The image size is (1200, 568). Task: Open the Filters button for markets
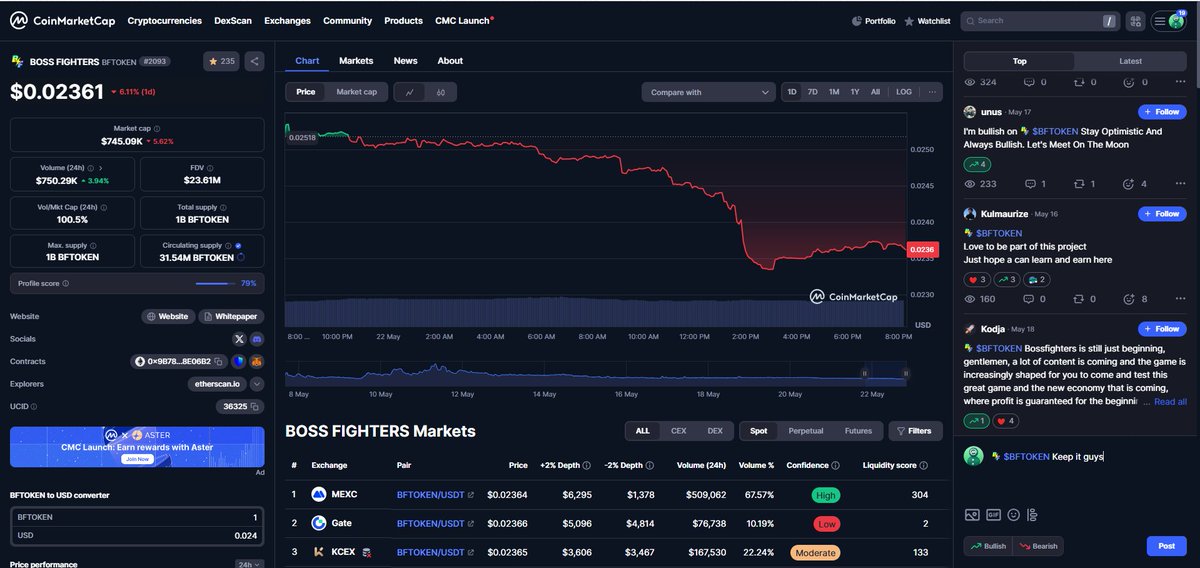tap(914, 431)
